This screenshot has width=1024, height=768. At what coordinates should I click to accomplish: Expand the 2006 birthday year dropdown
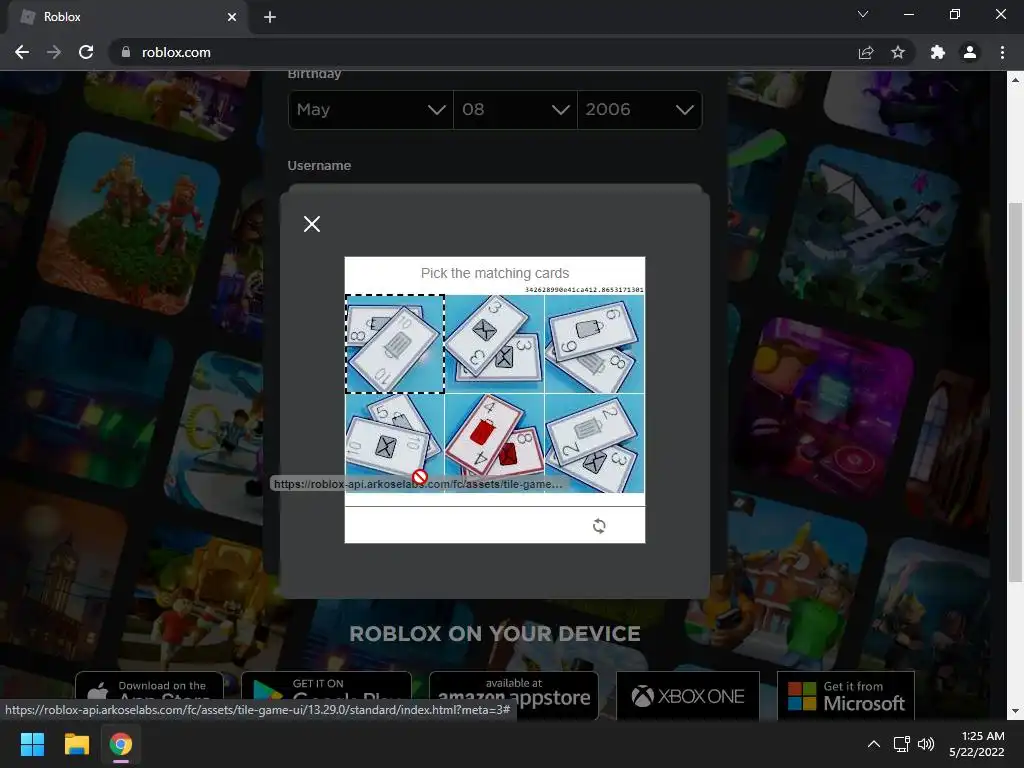639,110
